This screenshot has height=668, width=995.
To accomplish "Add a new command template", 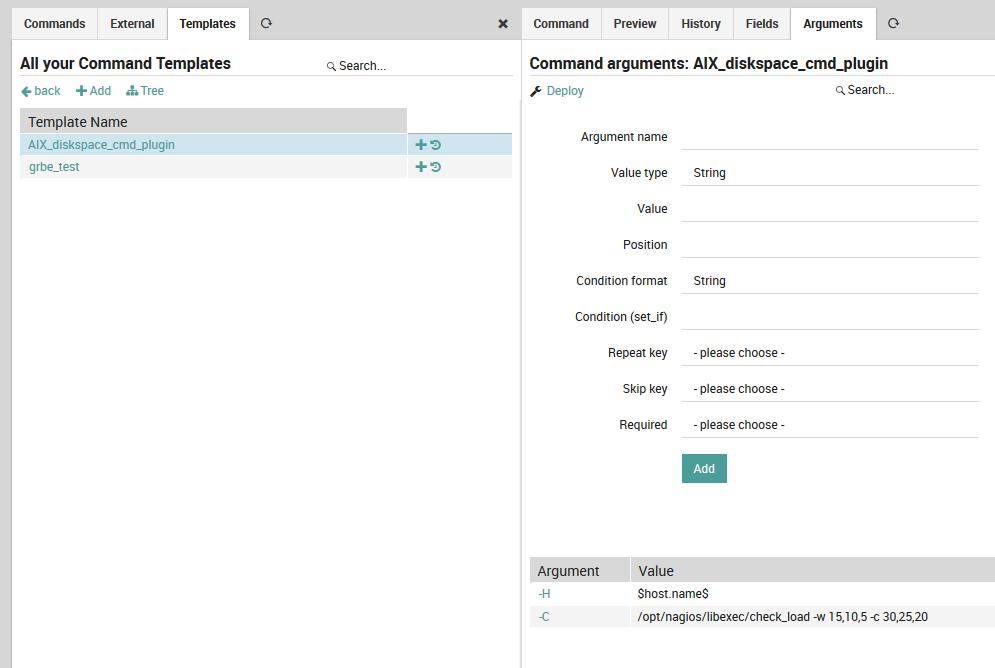I will (94, 91).
